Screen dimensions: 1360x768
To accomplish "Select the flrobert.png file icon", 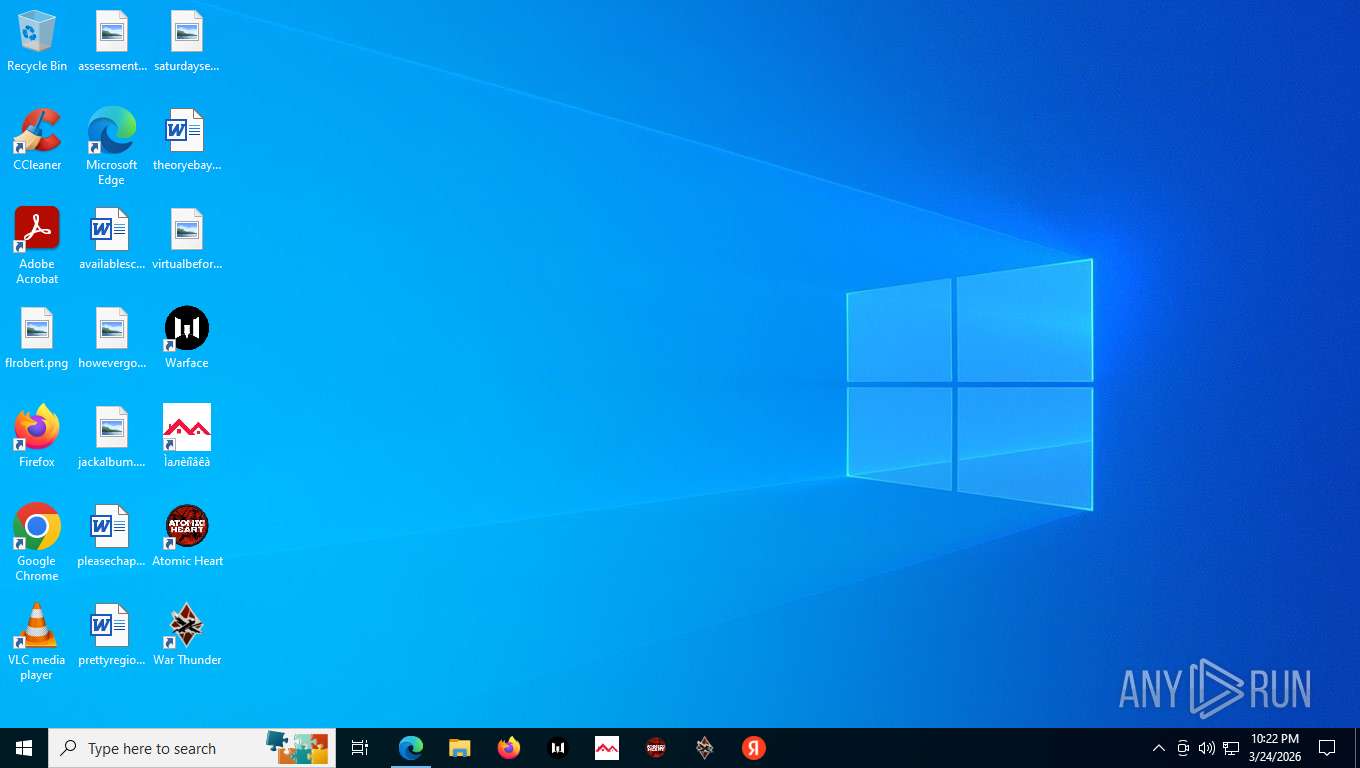I will (x=37, y=338).
